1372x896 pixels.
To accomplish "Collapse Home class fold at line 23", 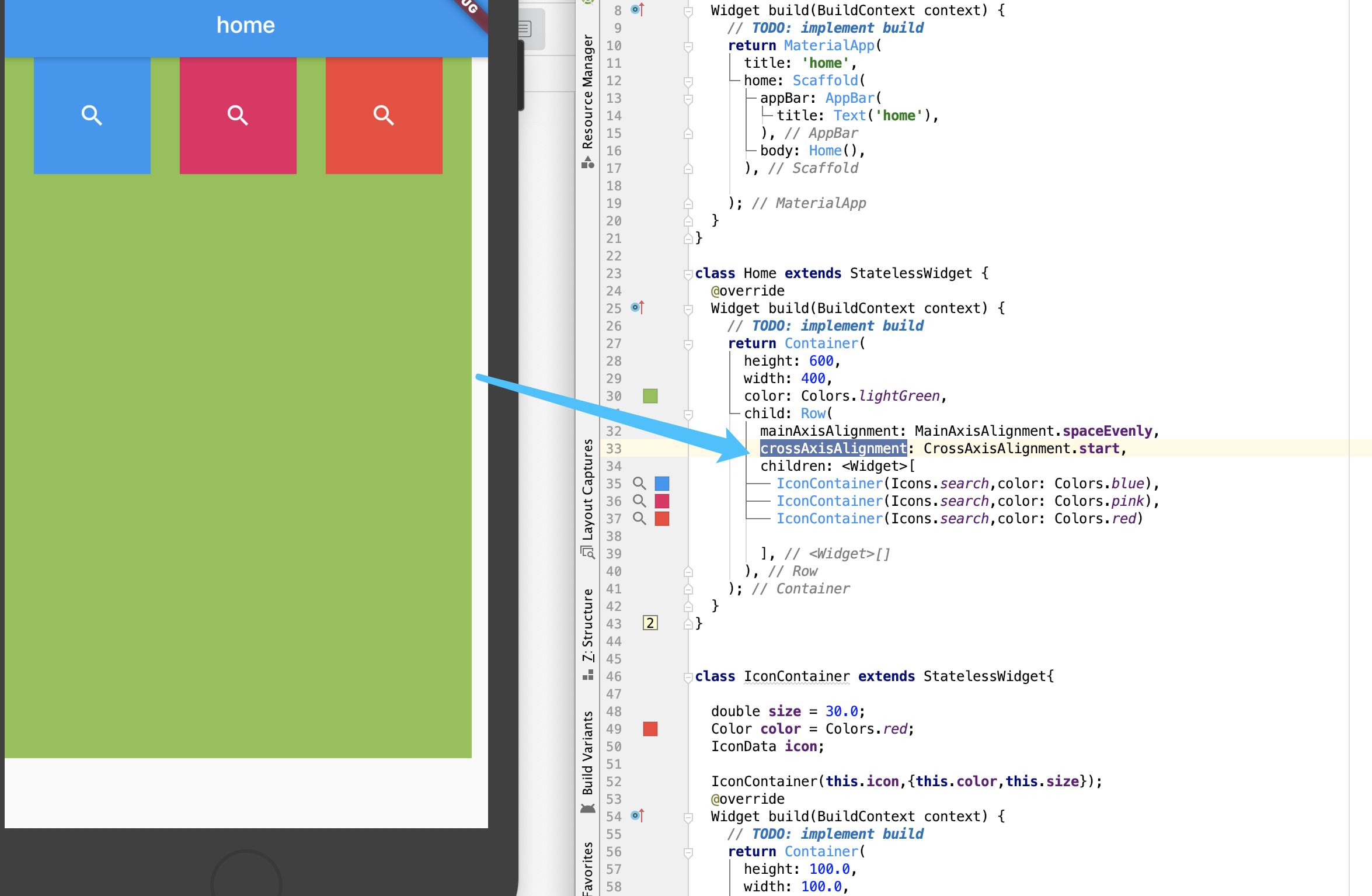I will pyautogui.click(x=688, y=274).
